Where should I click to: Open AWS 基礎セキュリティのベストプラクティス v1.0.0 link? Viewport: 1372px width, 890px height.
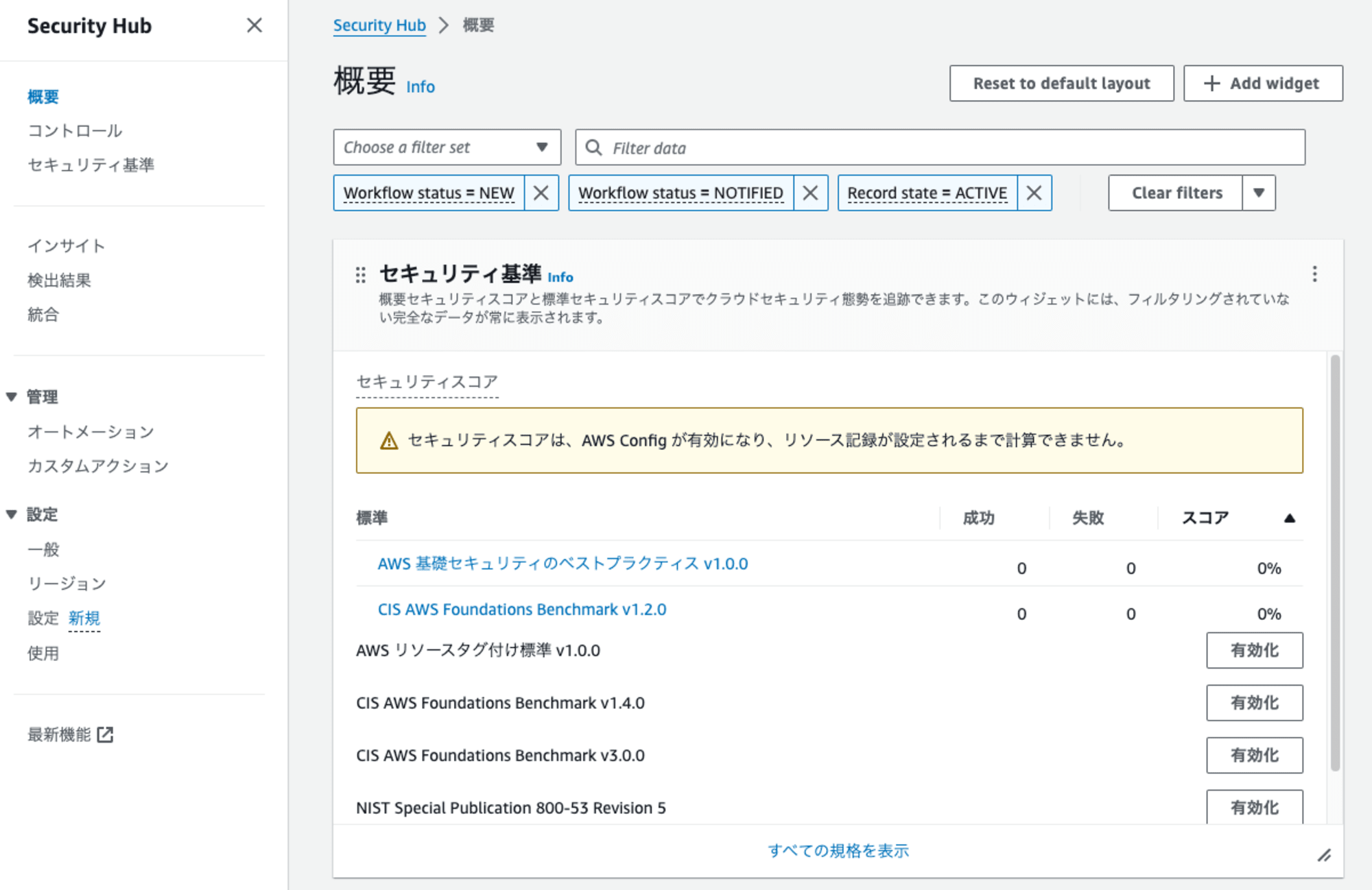563,564
